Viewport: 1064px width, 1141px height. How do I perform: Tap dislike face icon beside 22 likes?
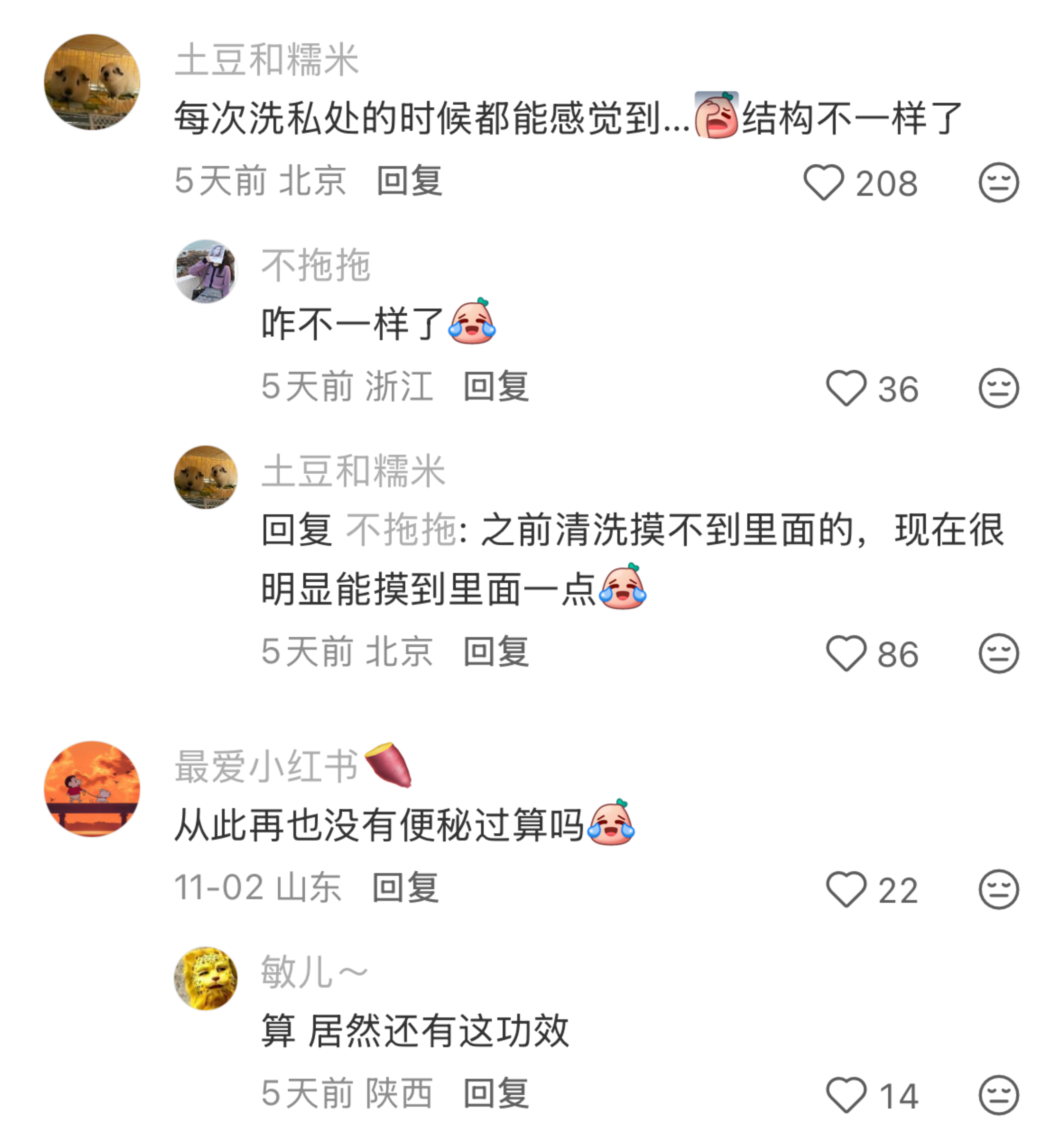[998, 890]
